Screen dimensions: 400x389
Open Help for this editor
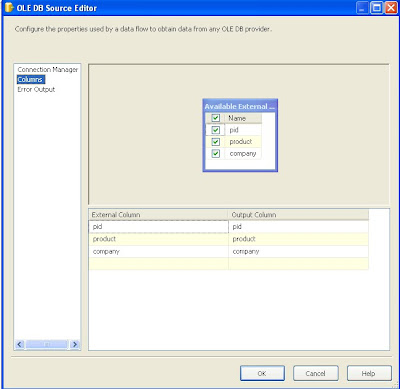click(369, 373)
